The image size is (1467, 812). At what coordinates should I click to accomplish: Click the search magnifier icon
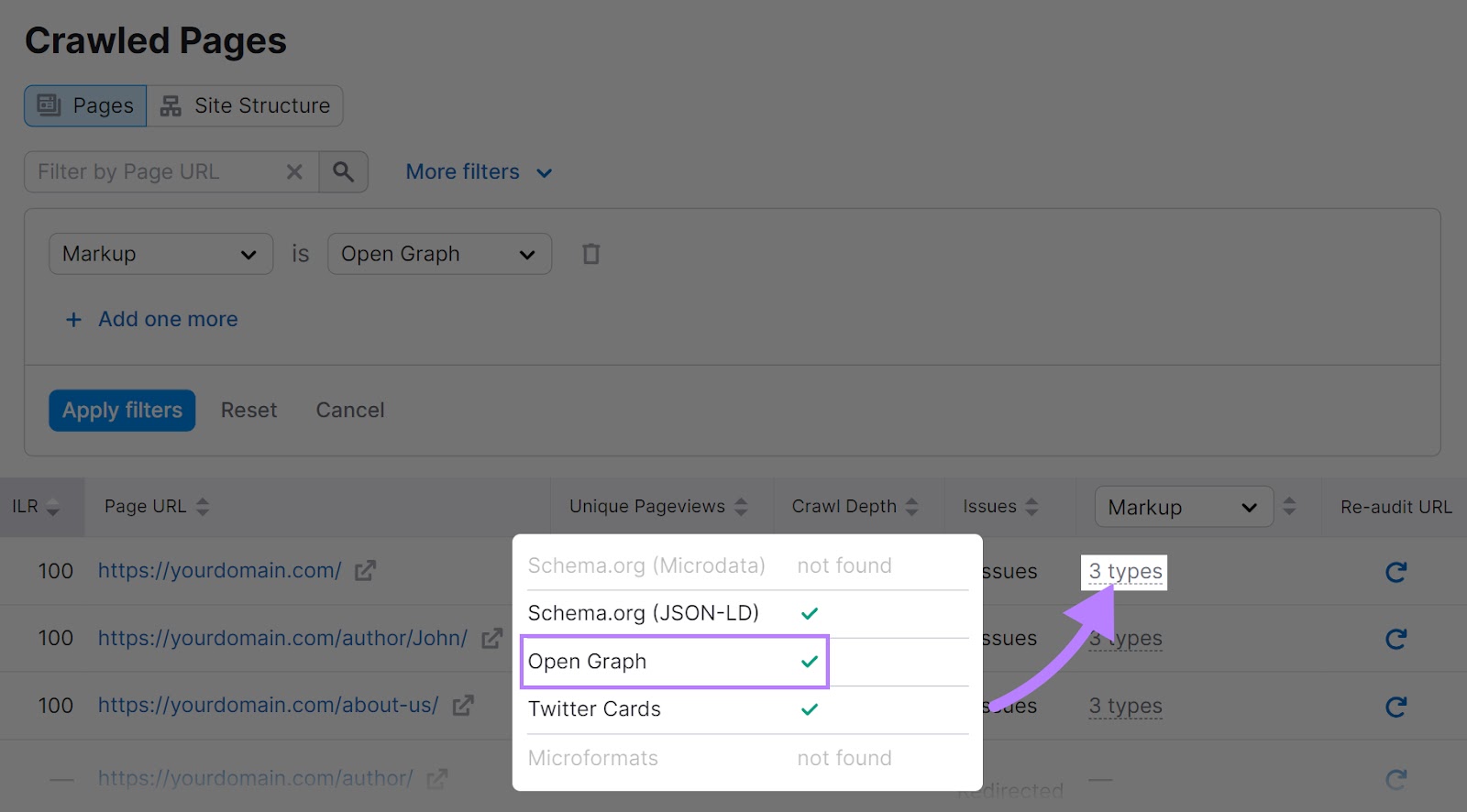click(x=345, y=171)
